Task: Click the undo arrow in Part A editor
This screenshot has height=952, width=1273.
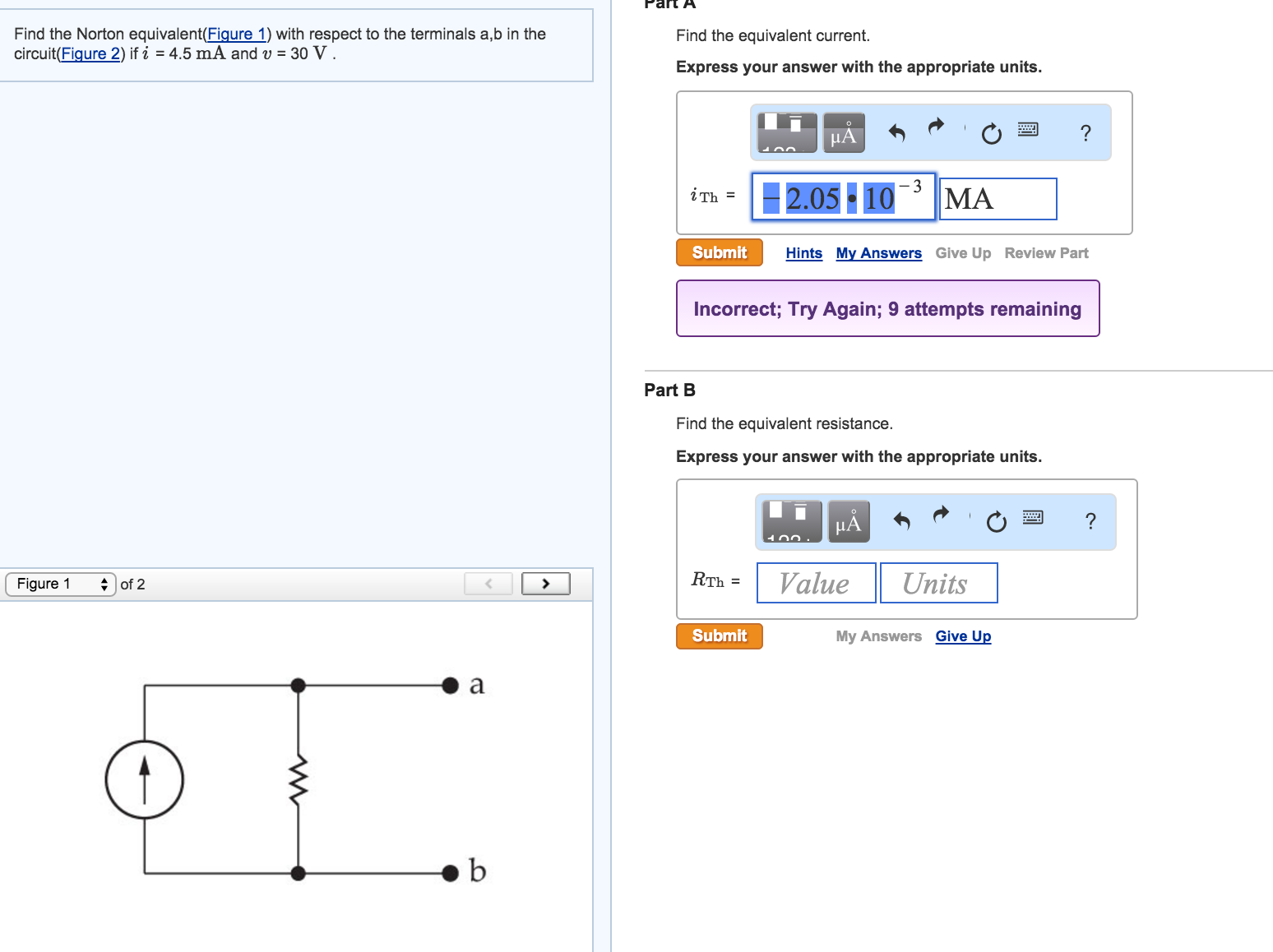Action: click(896, 130)
